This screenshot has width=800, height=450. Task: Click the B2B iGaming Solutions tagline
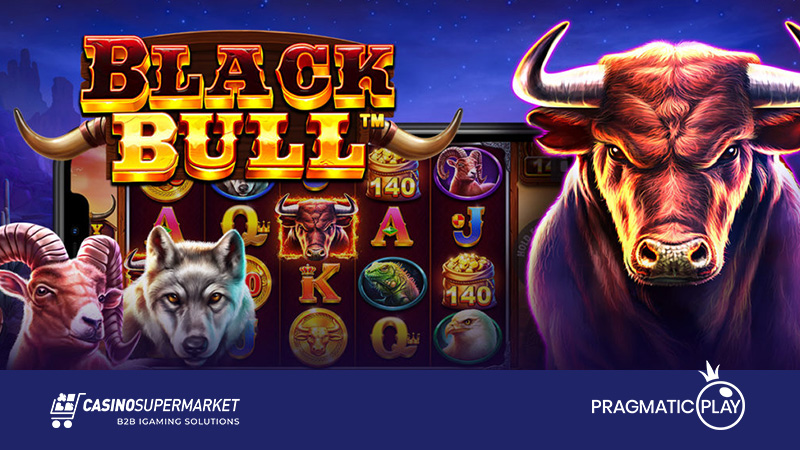pos(178,421)
